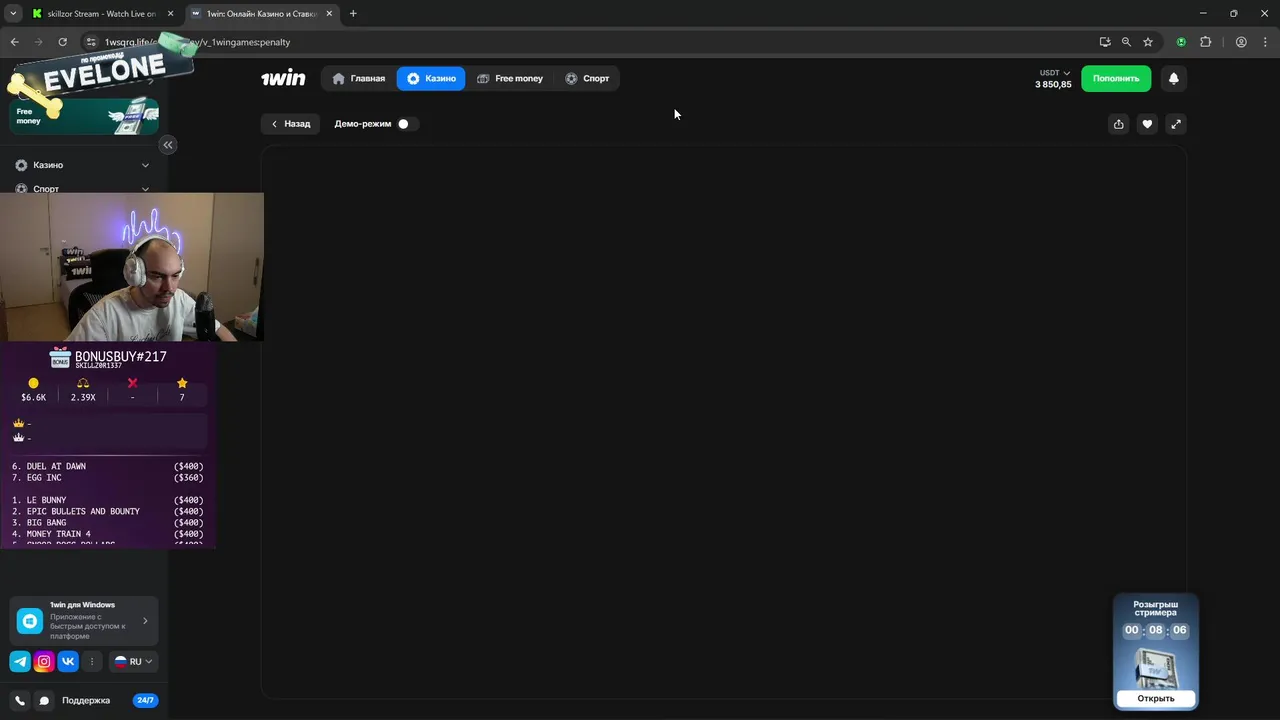Select the Главная menu item
This screenshot has height=720, width=1280.
[359, 78]
